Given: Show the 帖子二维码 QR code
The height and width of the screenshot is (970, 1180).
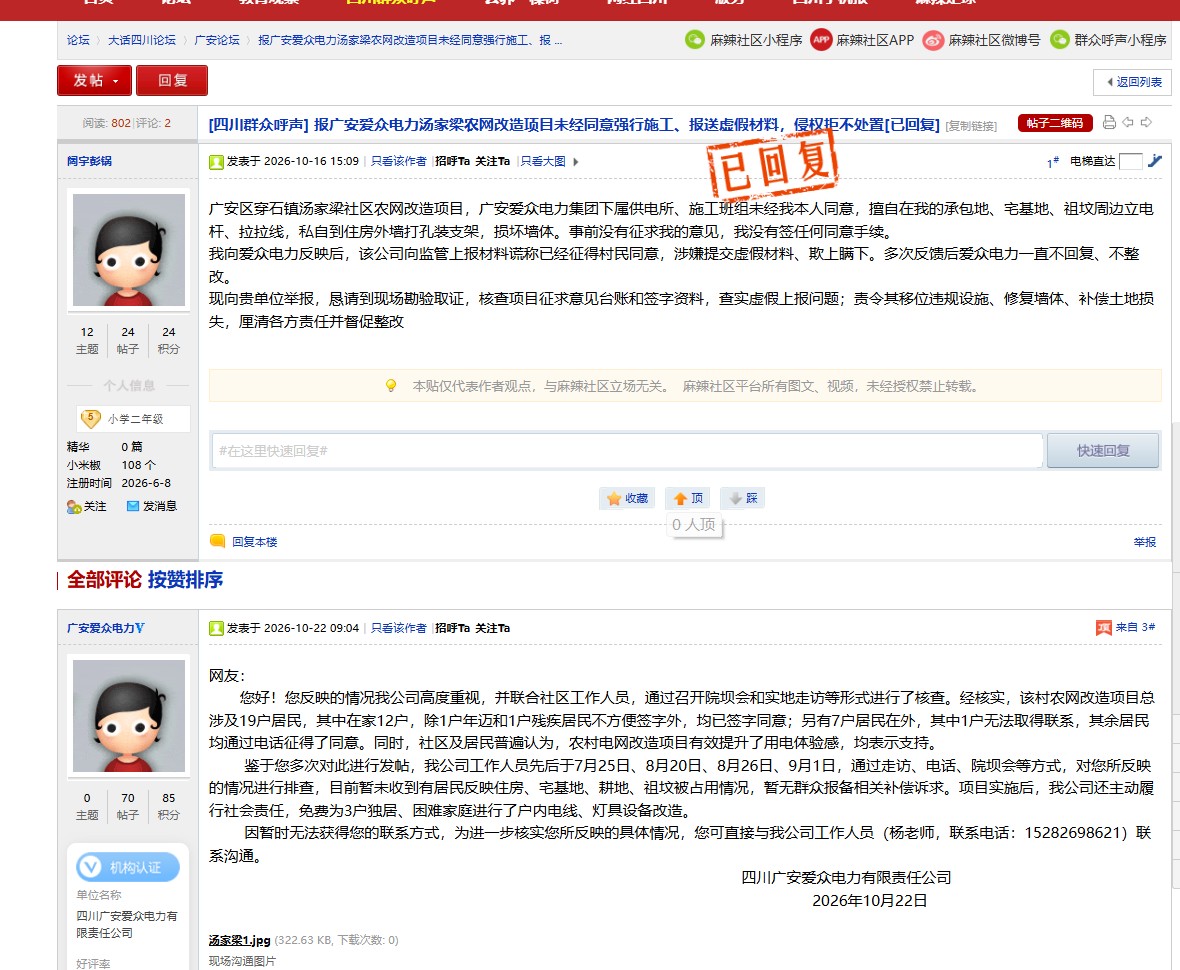Looking at the screenshot, I should point(1054,123).
